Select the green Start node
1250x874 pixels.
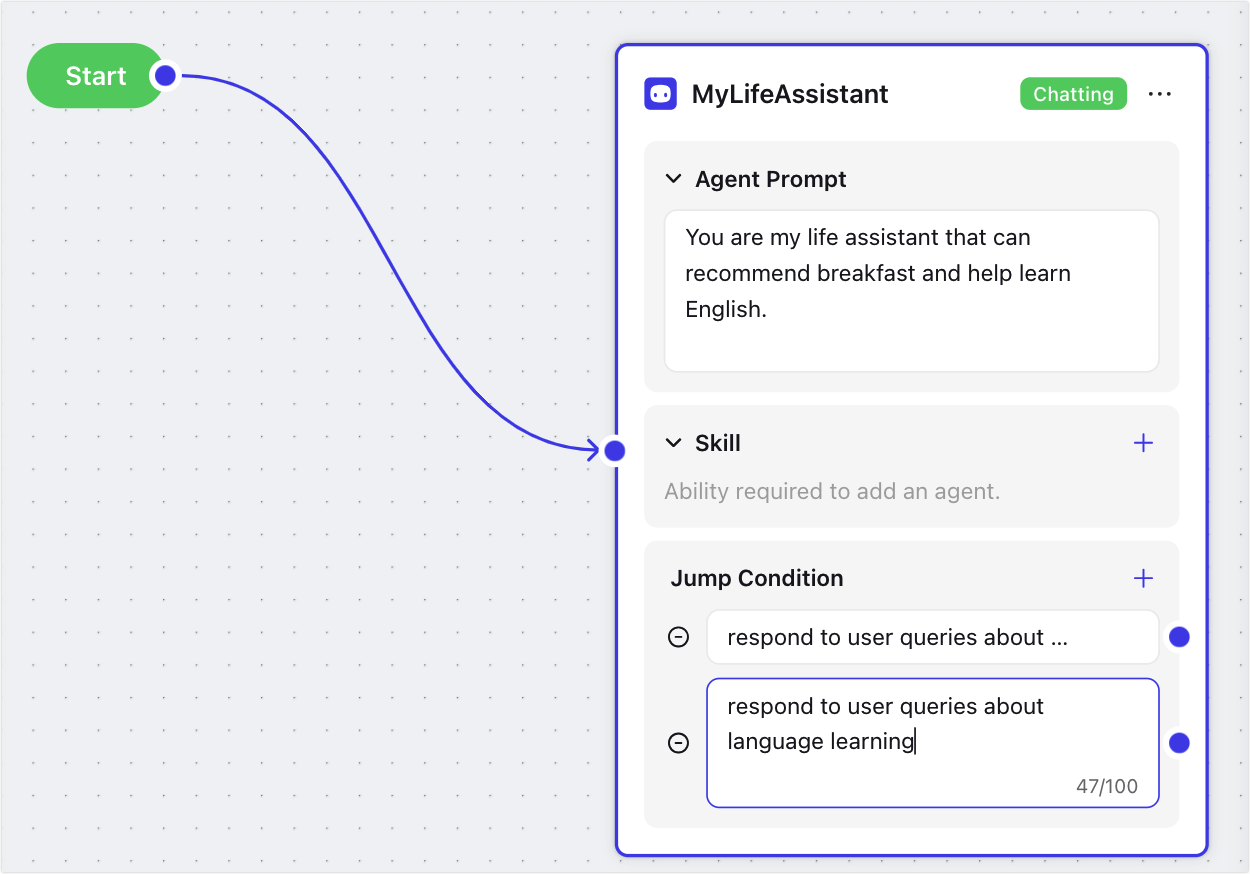[95, 76]
